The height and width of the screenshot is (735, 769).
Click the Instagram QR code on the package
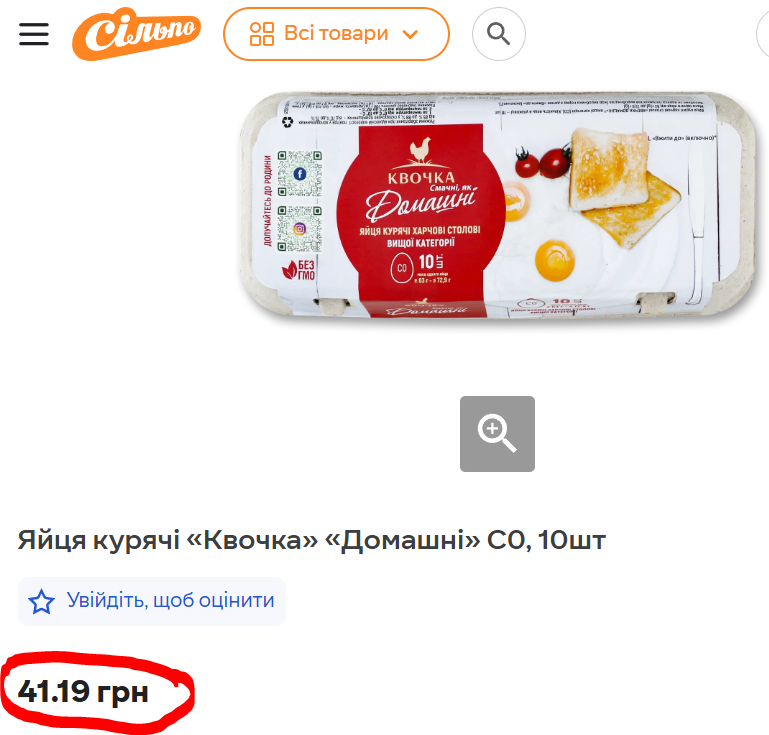[300, 228]
